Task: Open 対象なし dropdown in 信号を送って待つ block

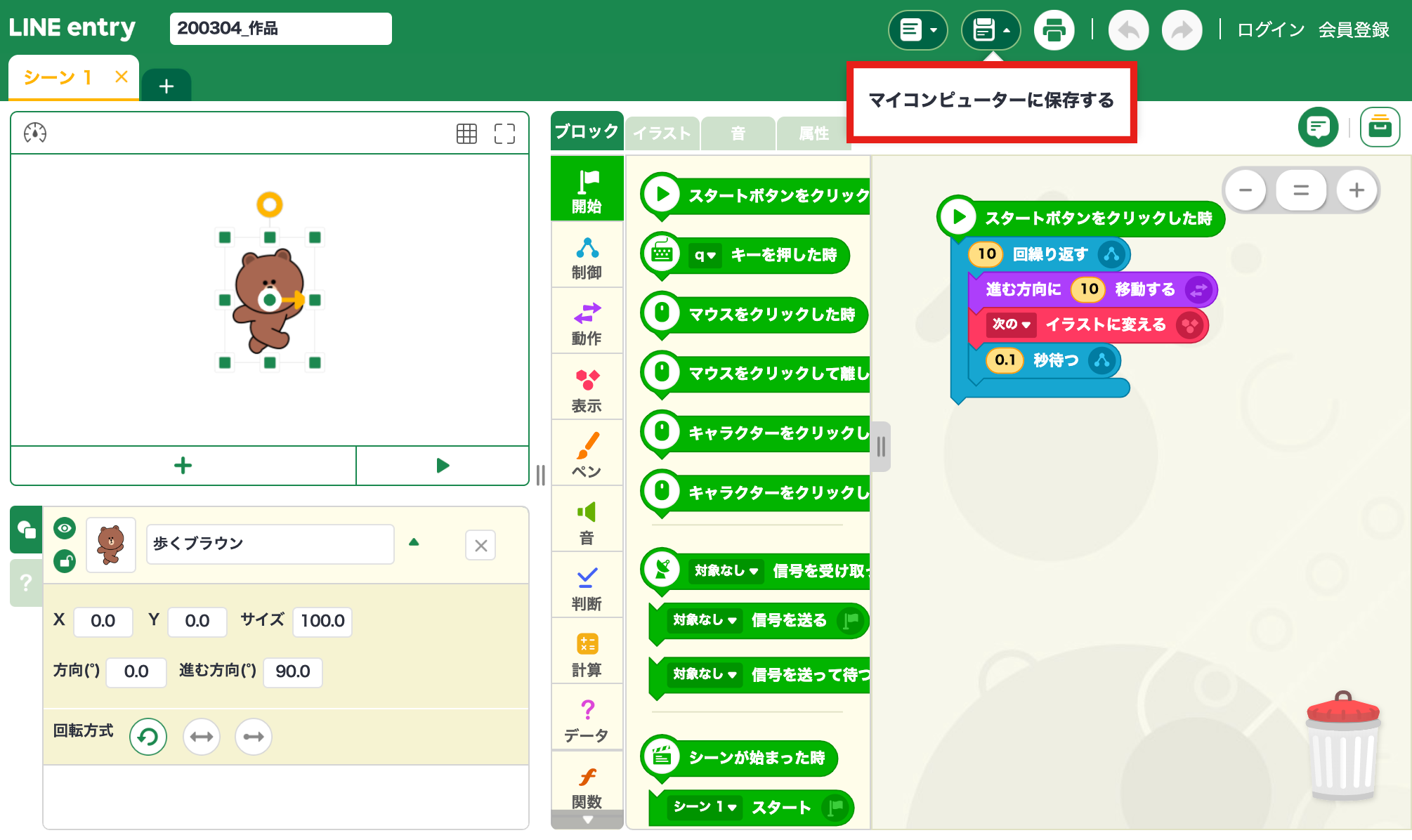Action: [x=704, y=674]
